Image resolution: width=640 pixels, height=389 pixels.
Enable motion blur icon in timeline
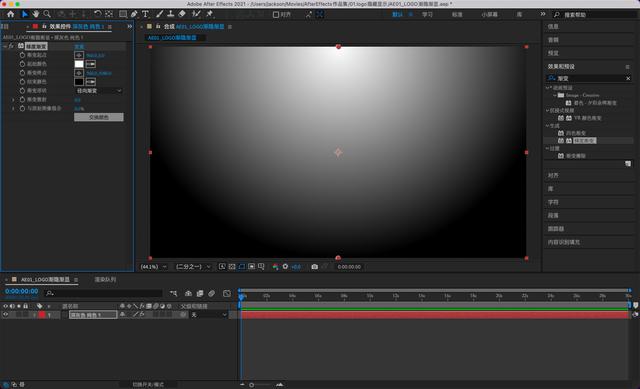tap(211, 293)
